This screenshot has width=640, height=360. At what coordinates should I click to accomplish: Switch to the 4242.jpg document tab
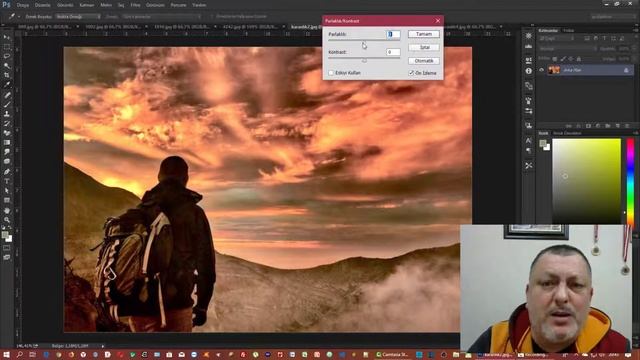251,27
